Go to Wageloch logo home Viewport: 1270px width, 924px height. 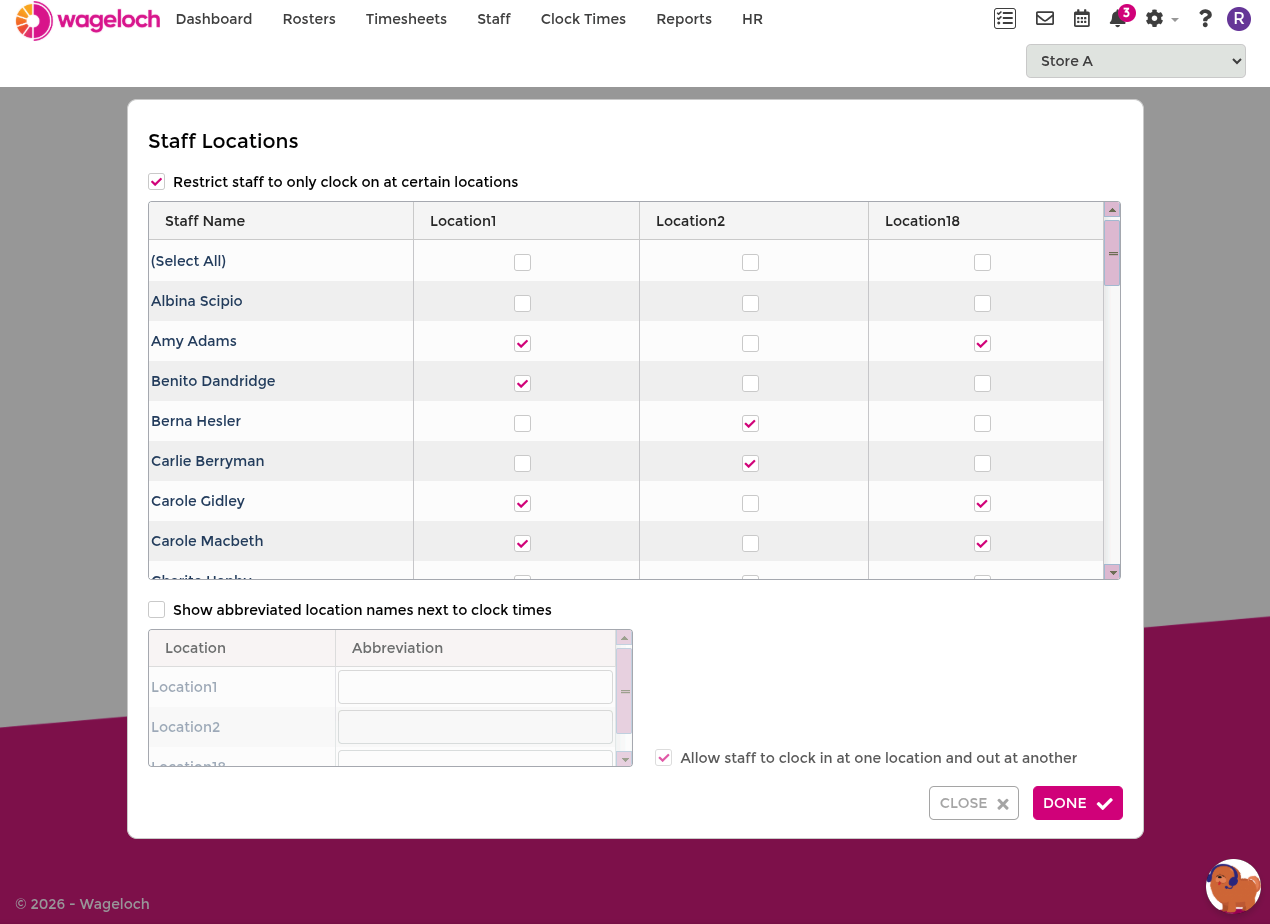tap(88, 20)
